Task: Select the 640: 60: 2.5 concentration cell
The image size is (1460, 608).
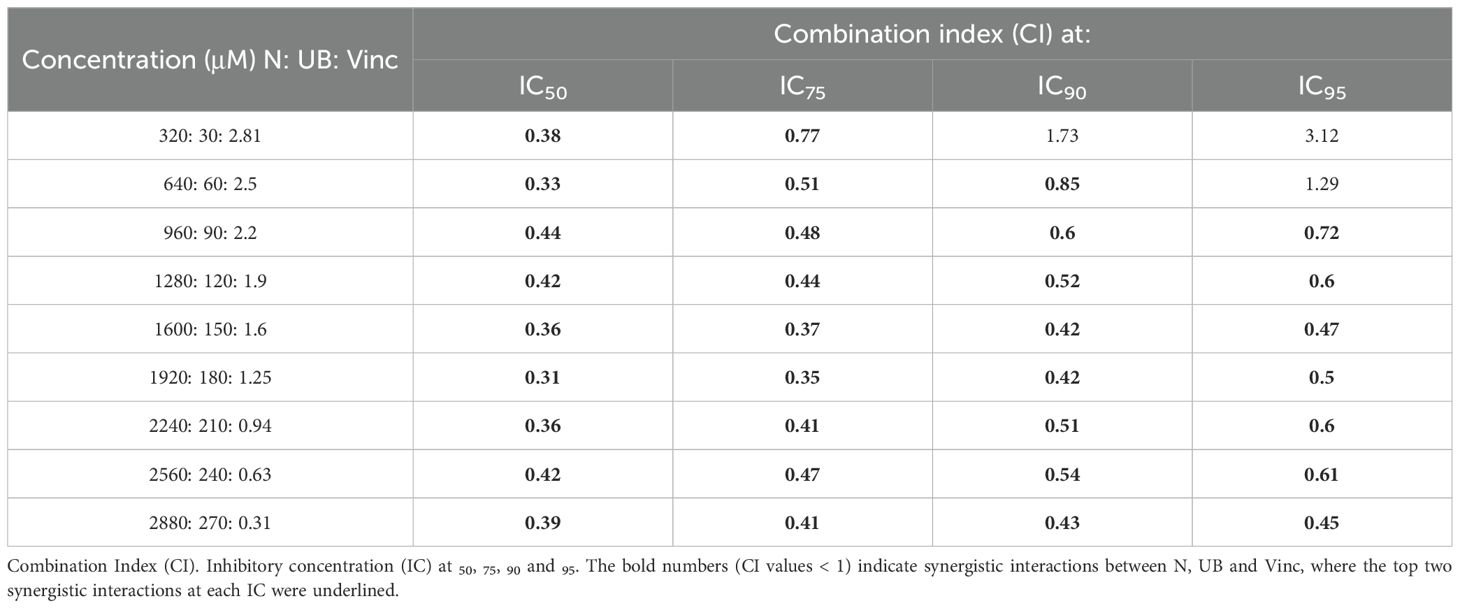Action: 210,184
